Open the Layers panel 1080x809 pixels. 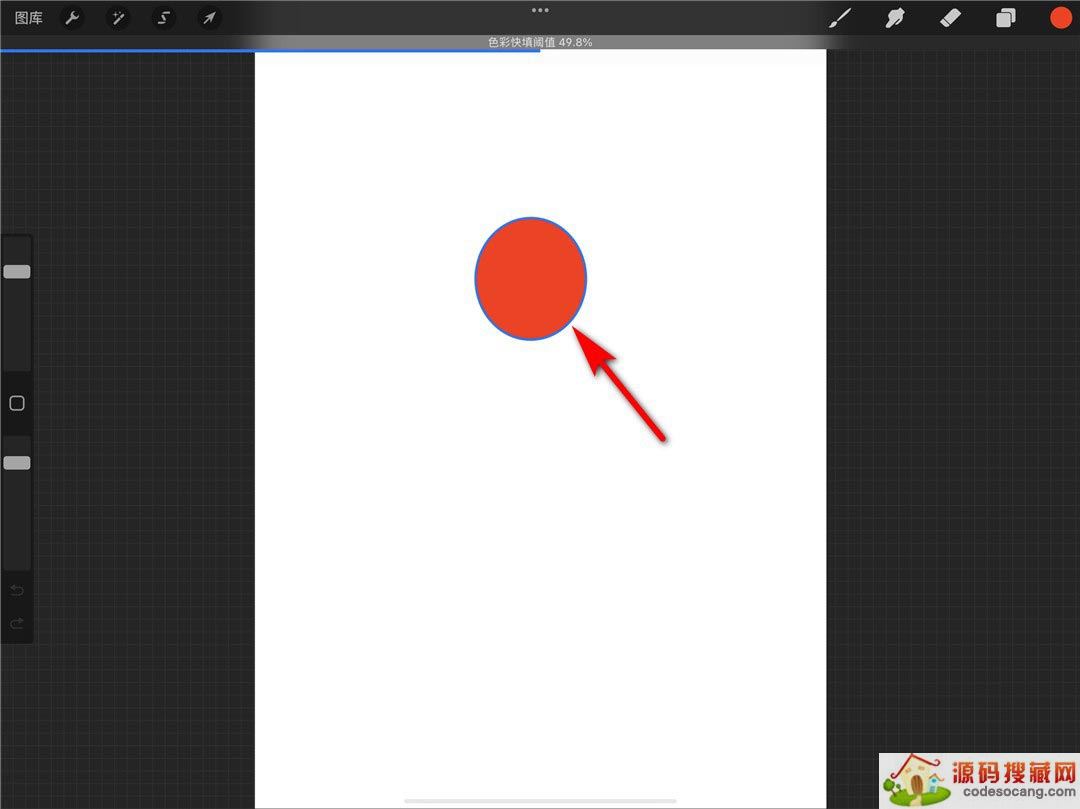pos(1005,18)
